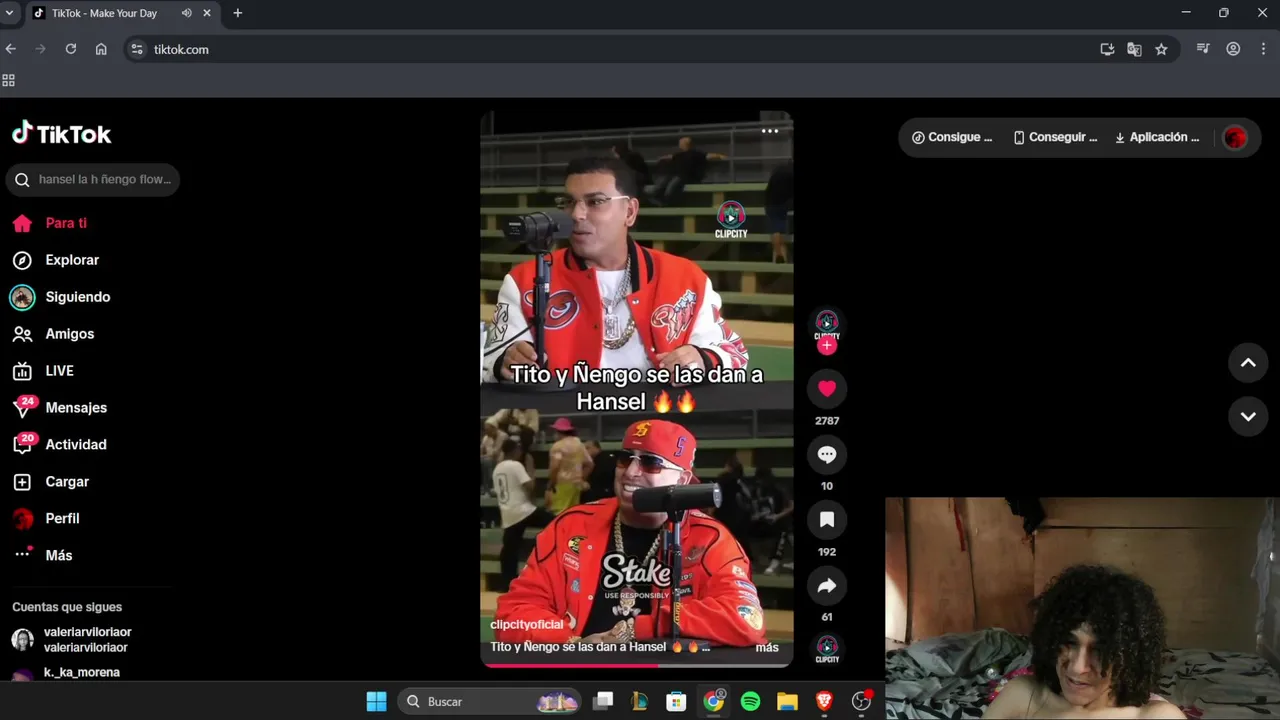Image resolution: width=1280 pixels, height=720 pixels.
Task: Open Windows Start menu
Action: coord(376,702)
